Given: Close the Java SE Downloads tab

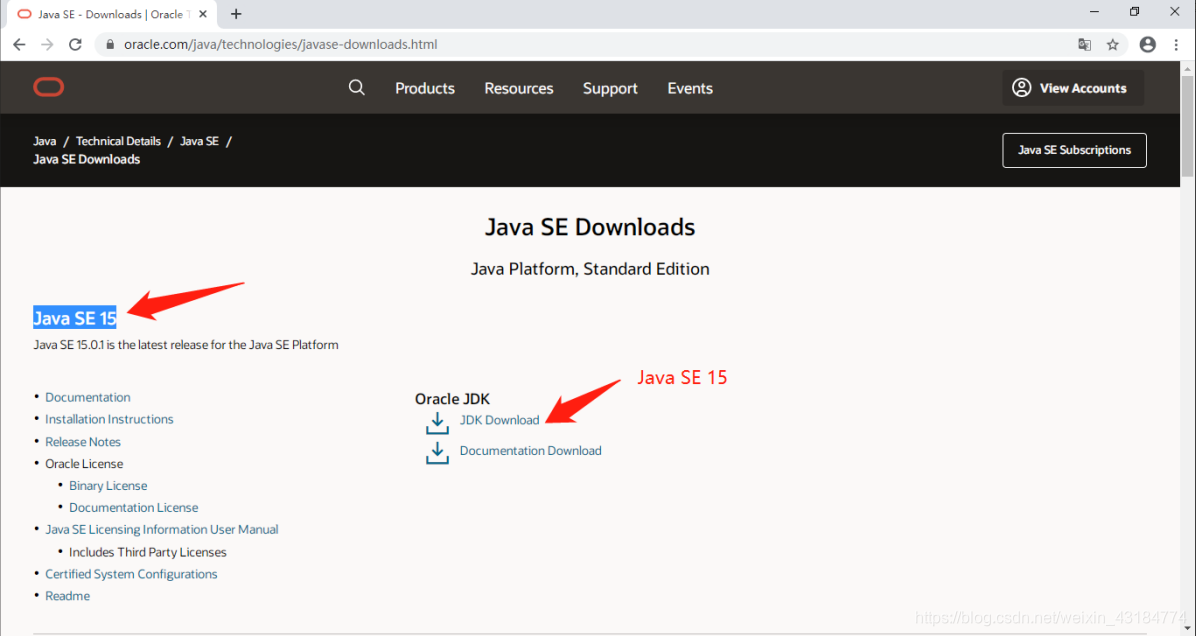Looking at the screenshot, I should (x=204, y=14).
